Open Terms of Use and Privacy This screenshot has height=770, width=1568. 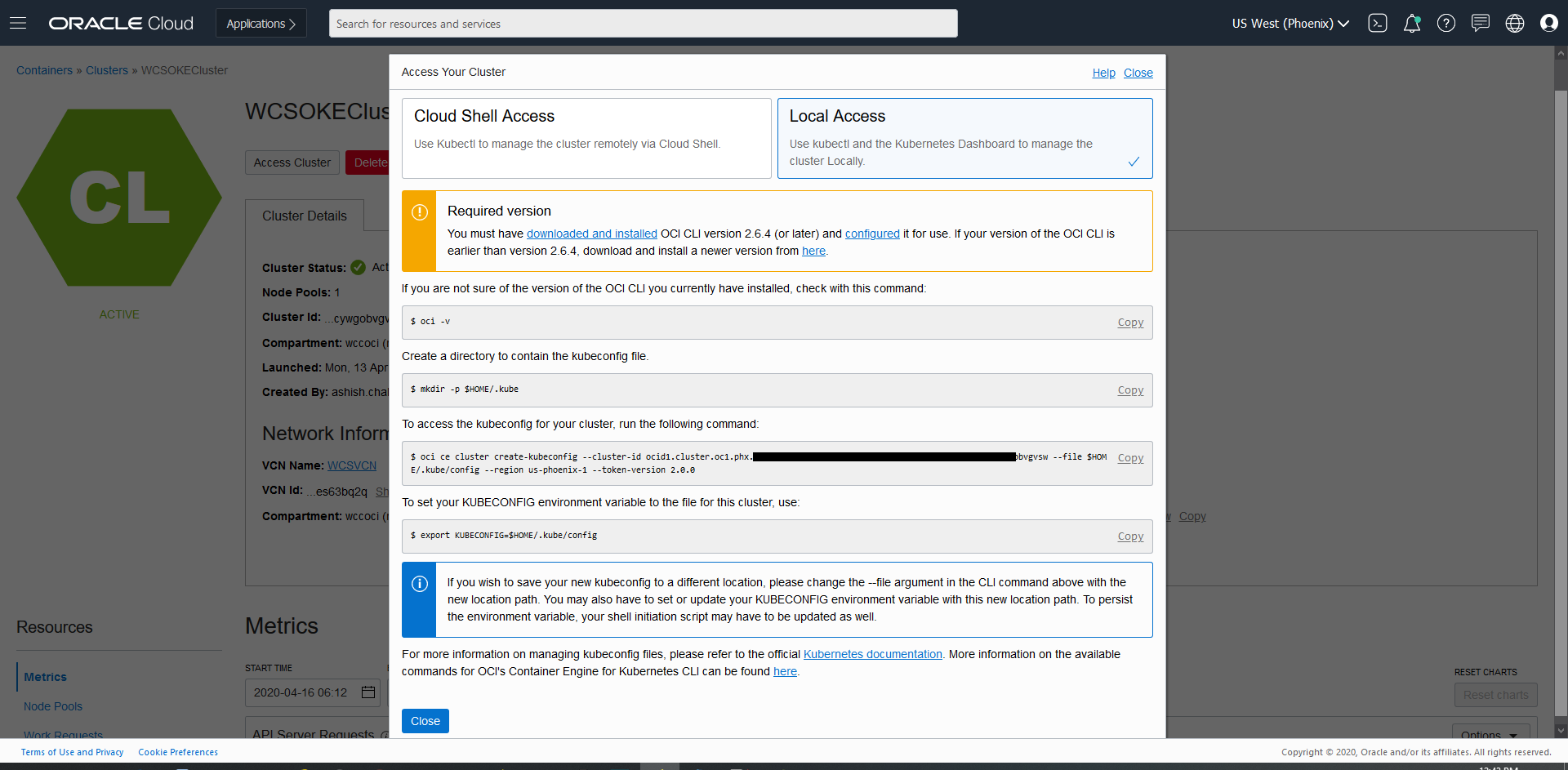73,752
